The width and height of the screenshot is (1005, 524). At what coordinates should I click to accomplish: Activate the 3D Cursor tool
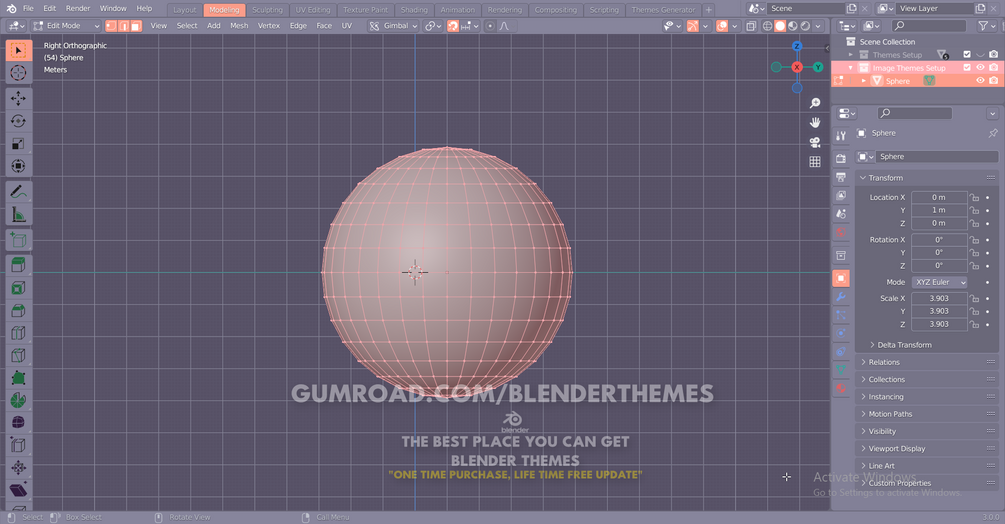[x=19, y=72]
